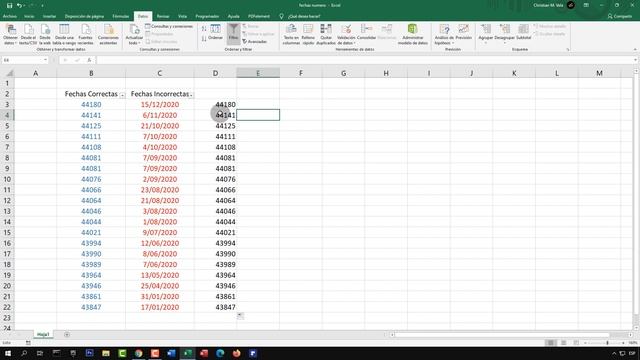Click the Save icon in the title bar
The width and height of the screenshot is (640, 360).
pos(9,5)
